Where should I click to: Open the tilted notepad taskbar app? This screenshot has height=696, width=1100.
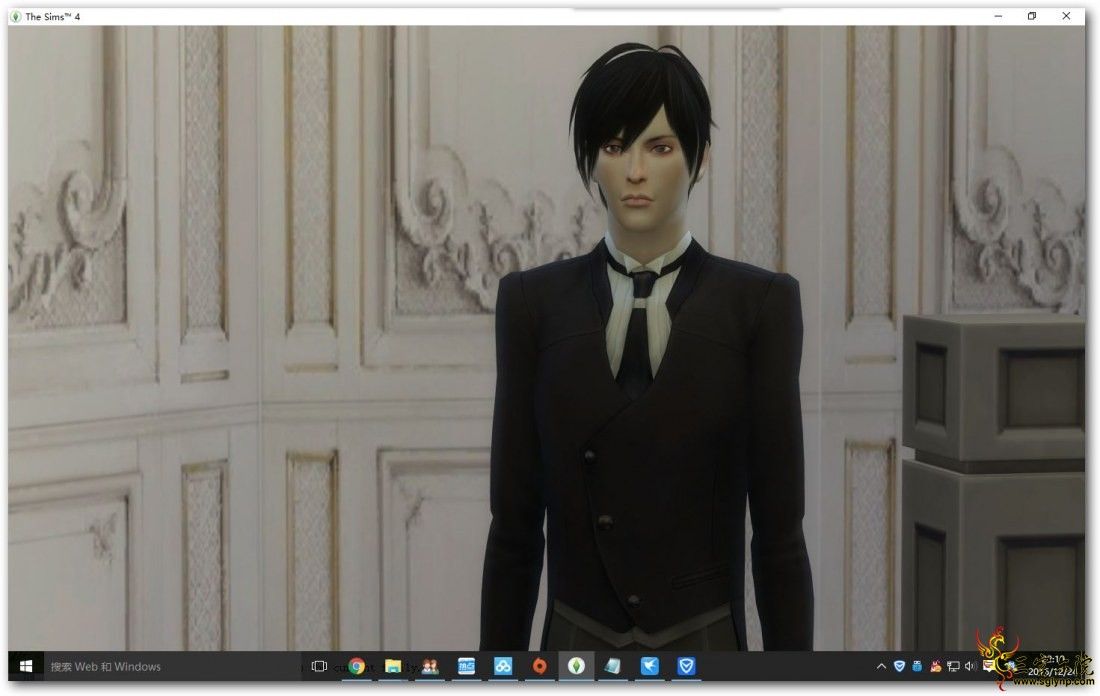click(612, 667)
